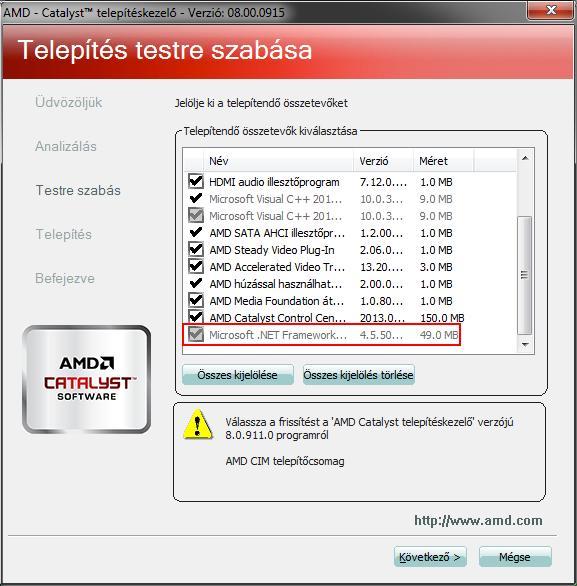Click black checkmark beside first Microsoft Visual C++
577x586 pixels.
coord(196,198)
